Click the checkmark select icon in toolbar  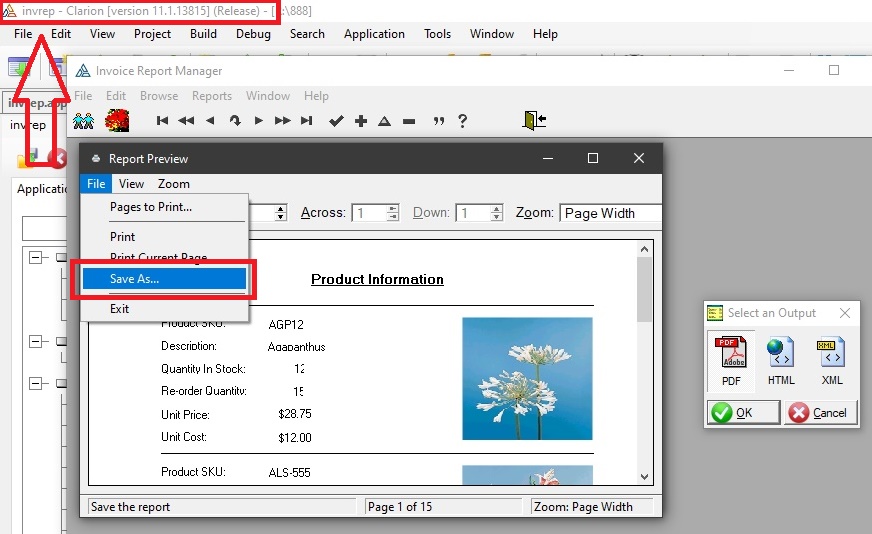coord(336,121)
